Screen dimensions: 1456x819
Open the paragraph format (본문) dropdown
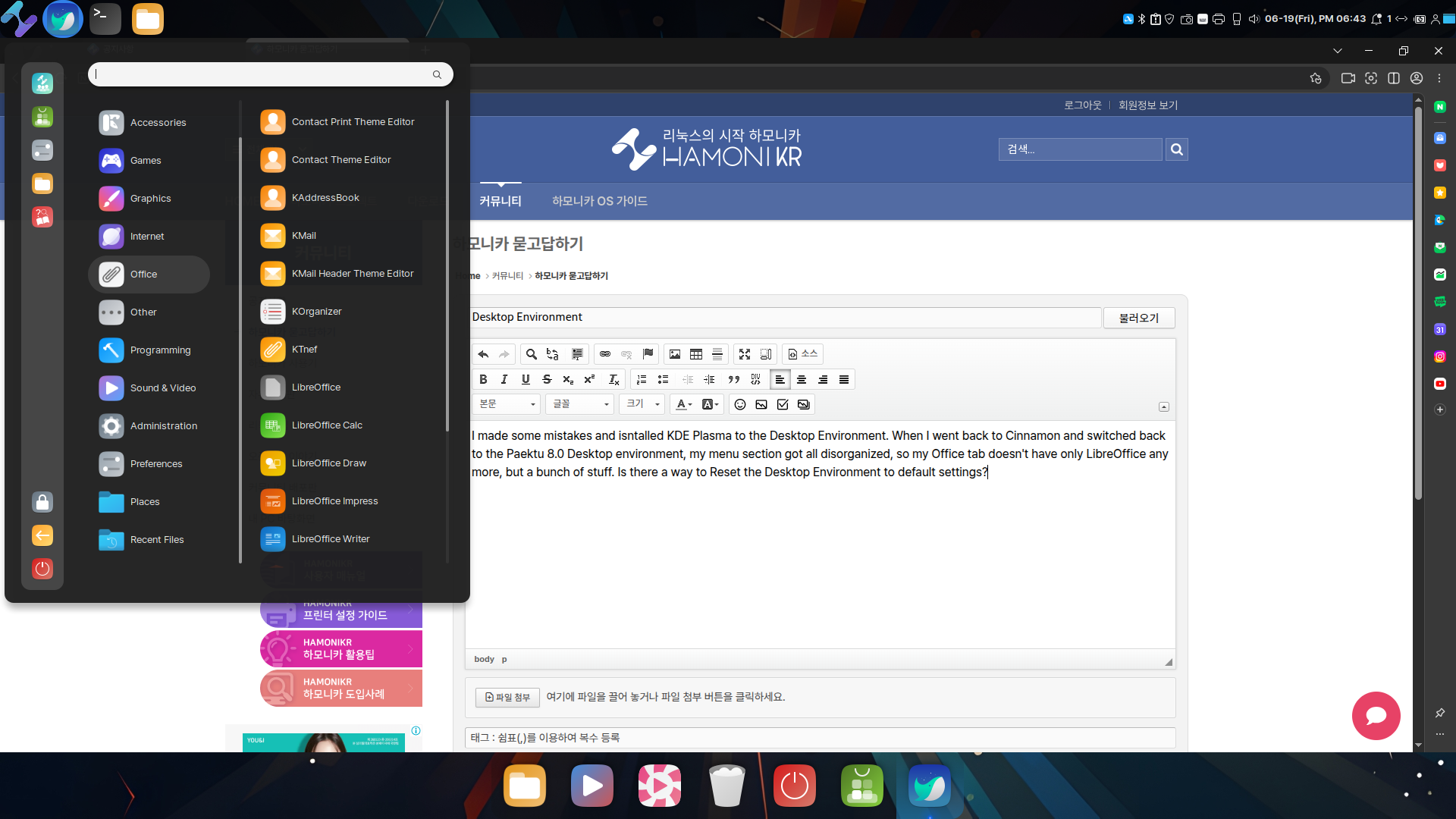507,404
